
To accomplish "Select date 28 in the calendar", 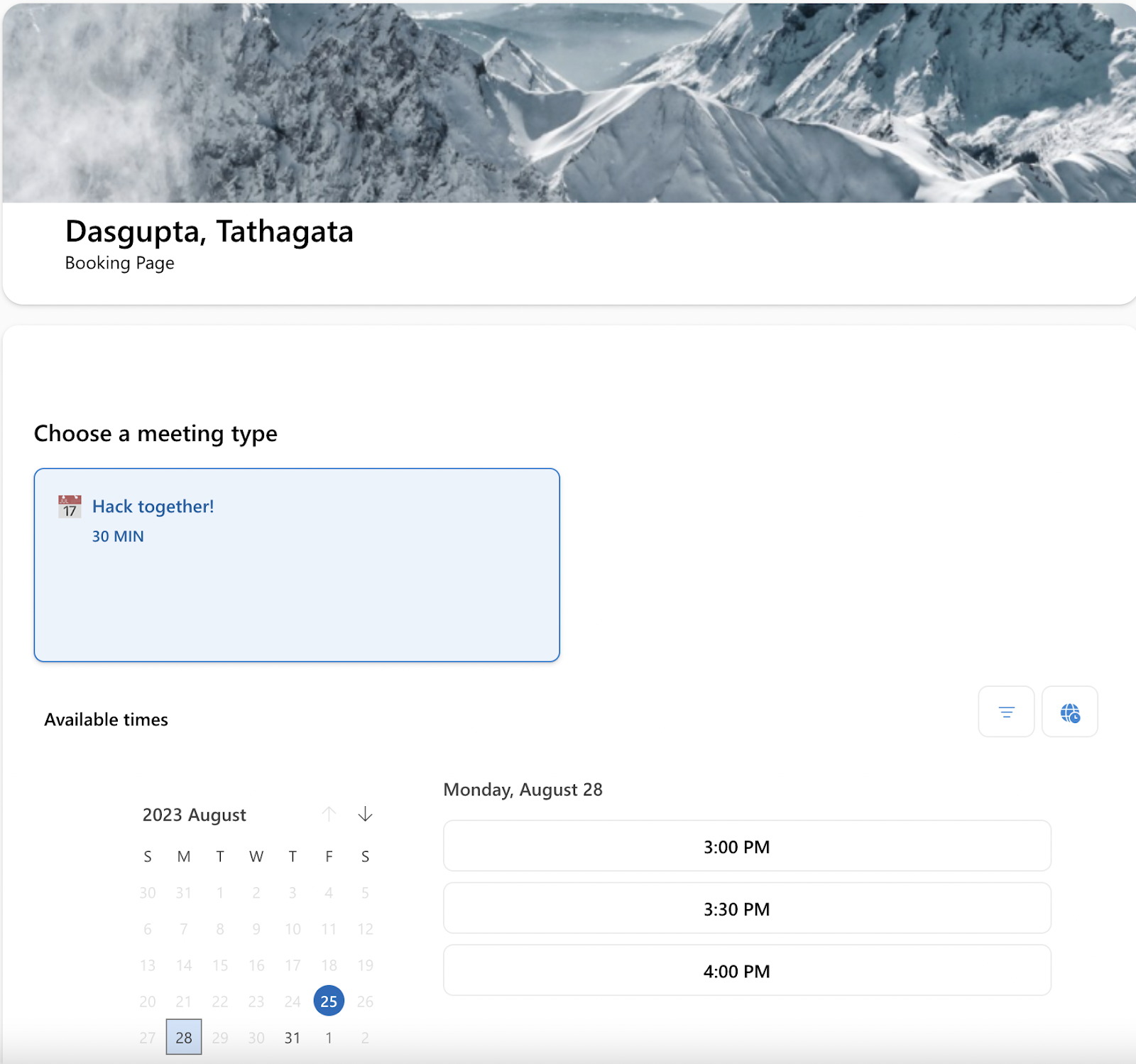I will coord(184,1037).
